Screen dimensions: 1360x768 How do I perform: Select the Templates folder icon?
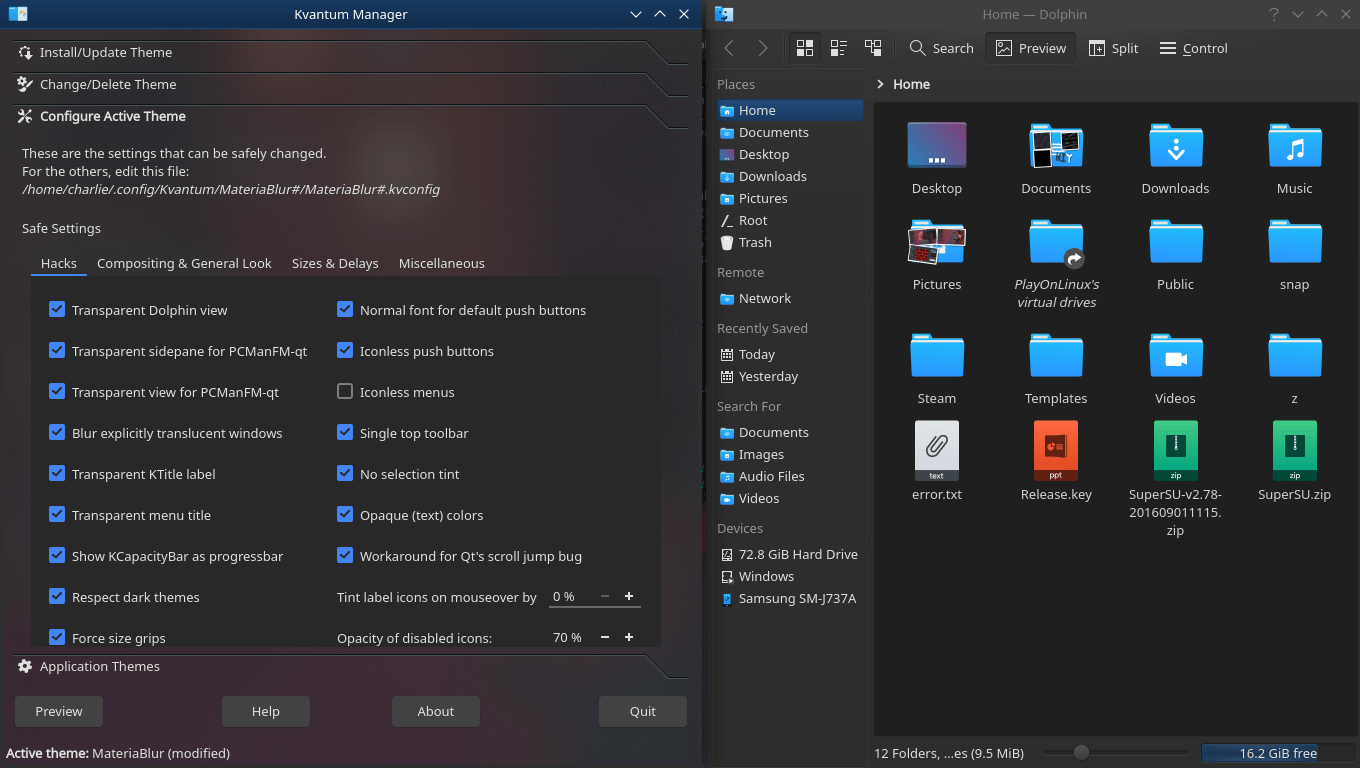tap(1056, 356)
